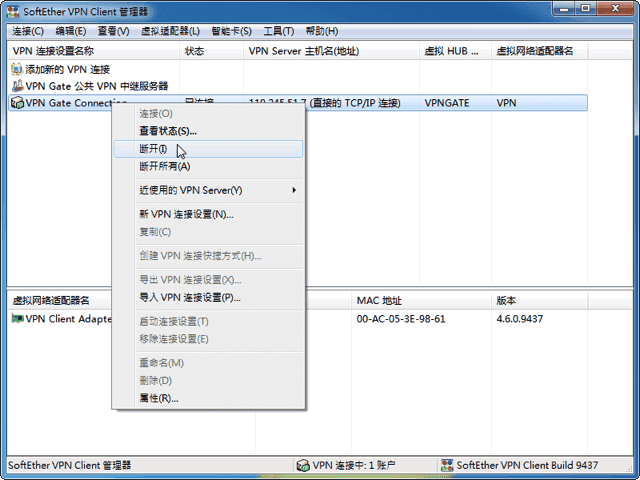Minimize the SoftEther VPN Client window

(564, 8)
